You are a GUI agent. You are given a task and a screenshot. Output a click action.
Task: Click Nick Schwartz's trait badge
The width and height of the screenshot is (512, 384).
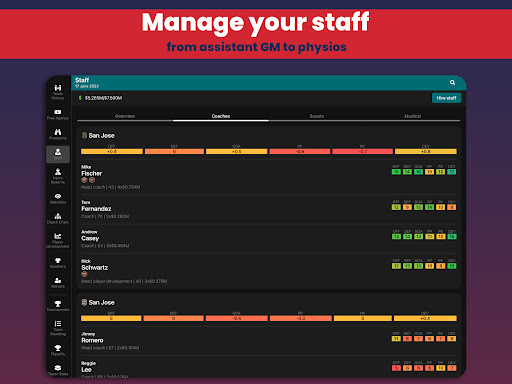pyautogui.click(x=84, y=274)
